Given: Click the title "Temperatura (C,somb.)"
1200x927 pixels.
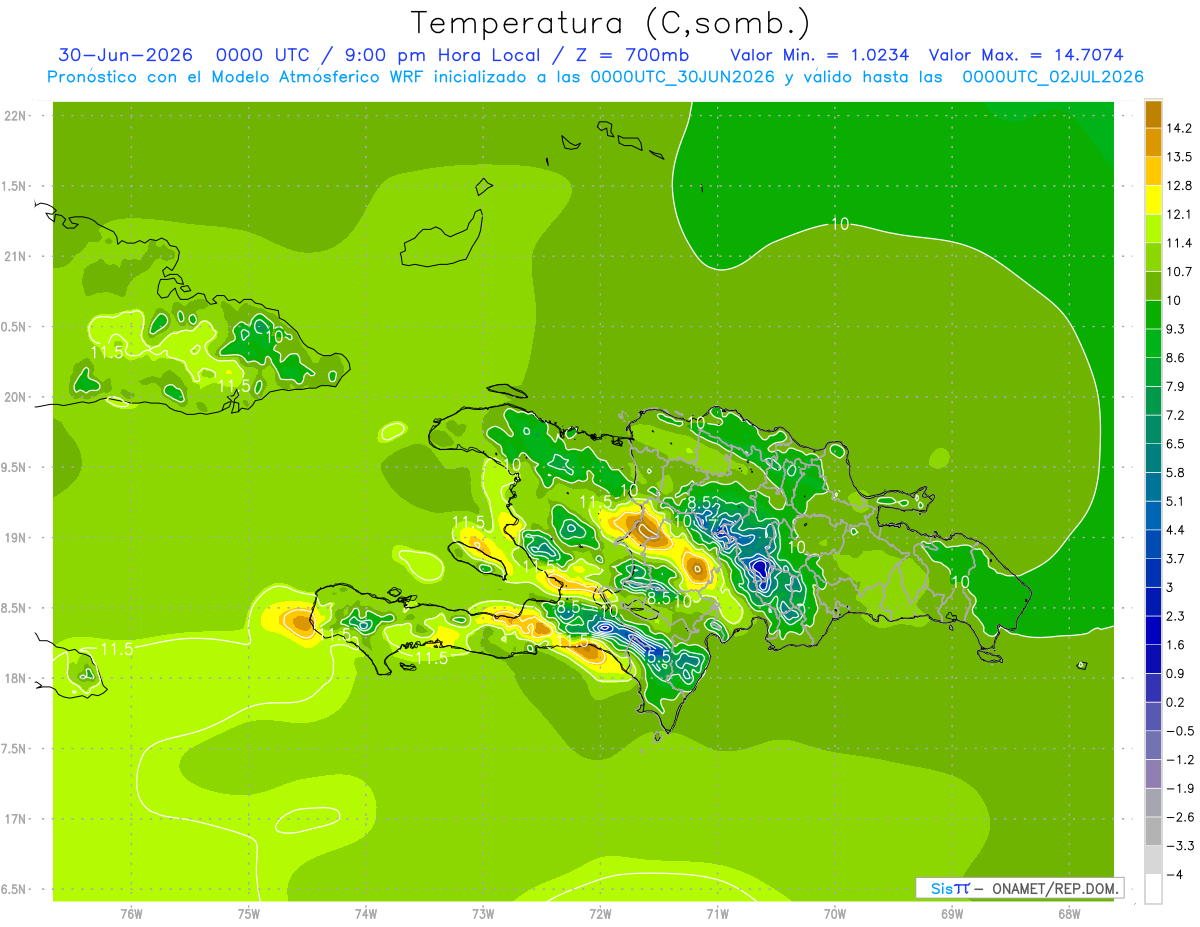Looking at the screenshot, I should click(x=611, y=23).
